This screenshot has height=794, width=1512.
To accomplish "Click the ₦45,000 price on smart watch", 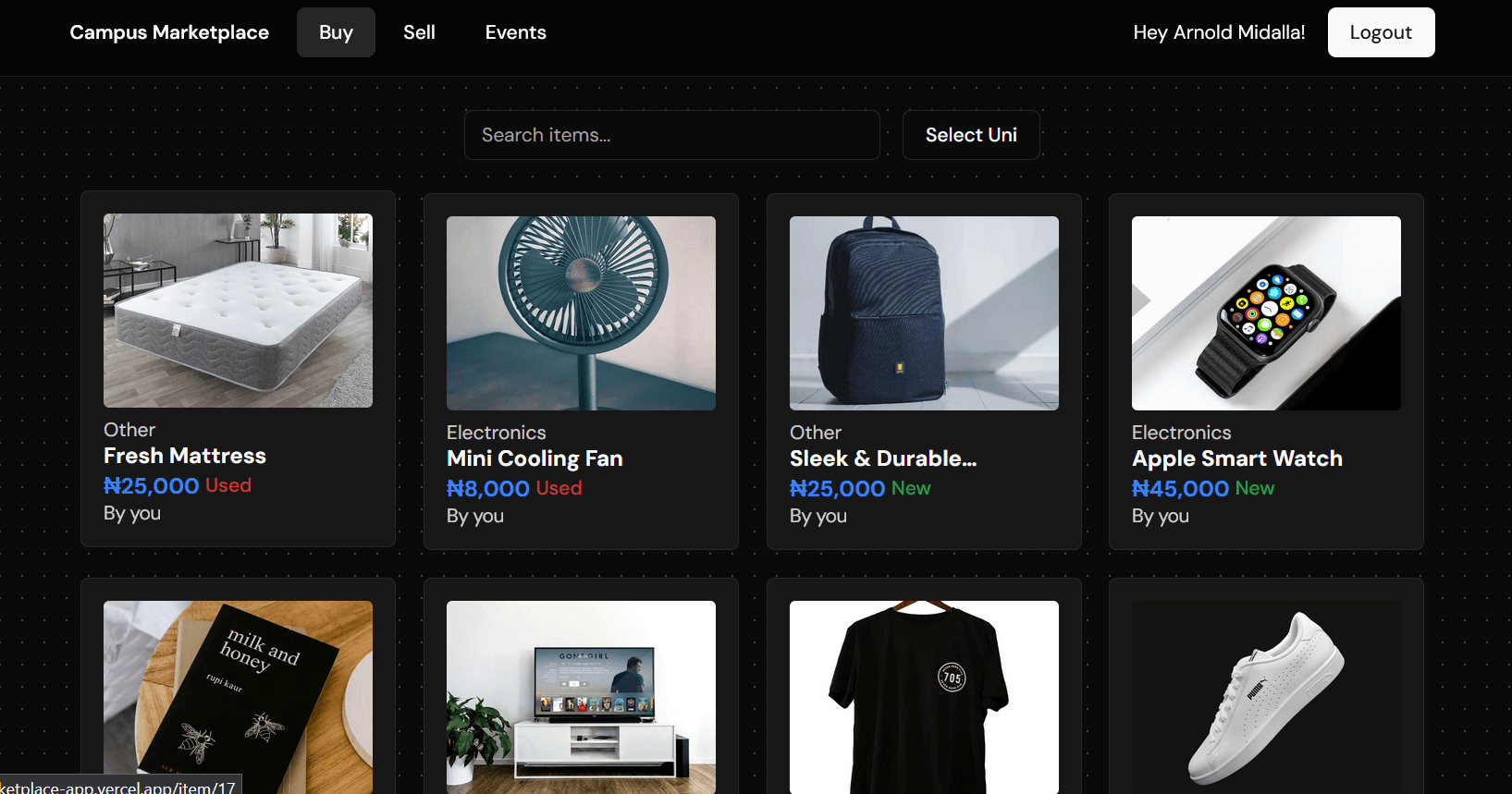I will (1180, 488).
